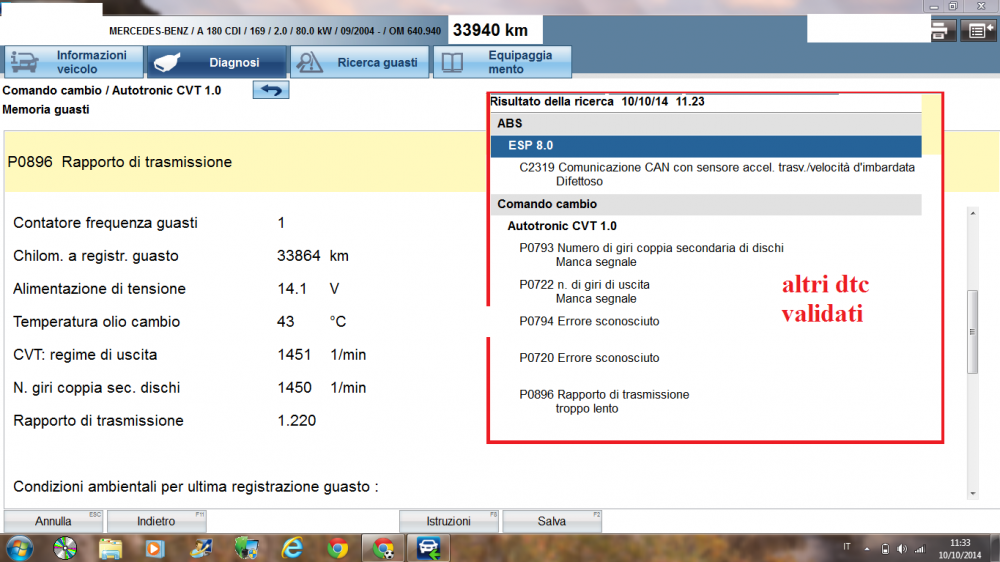Open Windows Start menu orb
Screen dimensions: 1000x562
(21, 548)
